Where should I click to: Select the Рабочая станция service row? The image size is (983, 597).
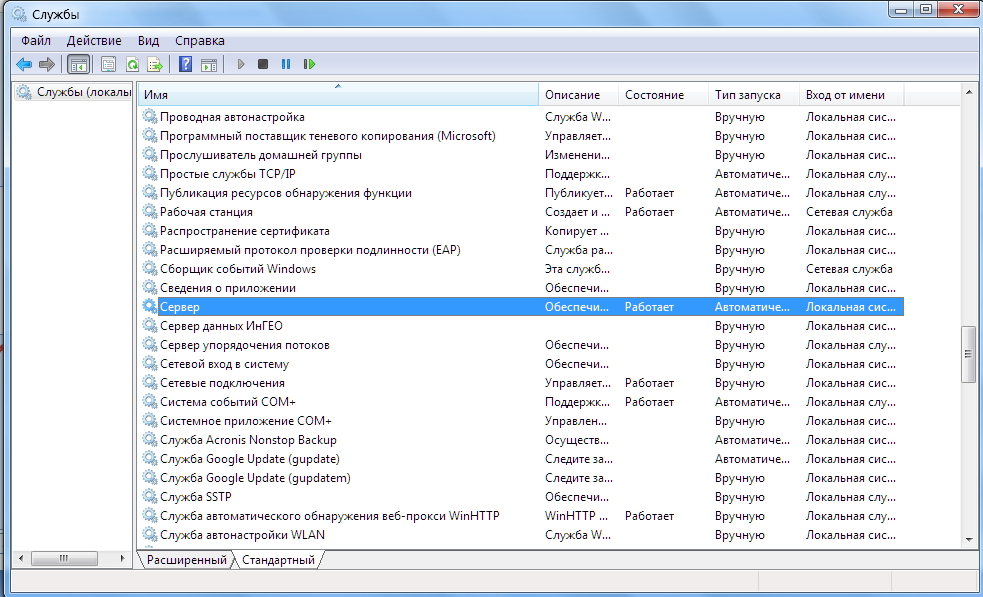point(206,212)
